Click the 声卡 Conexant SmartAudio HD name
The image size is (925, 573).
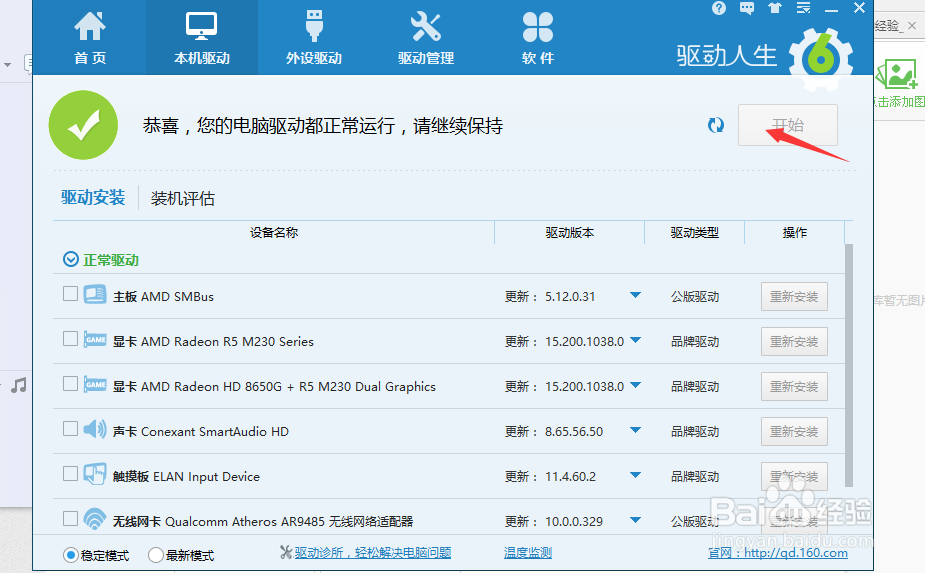[x=201, y=431]
